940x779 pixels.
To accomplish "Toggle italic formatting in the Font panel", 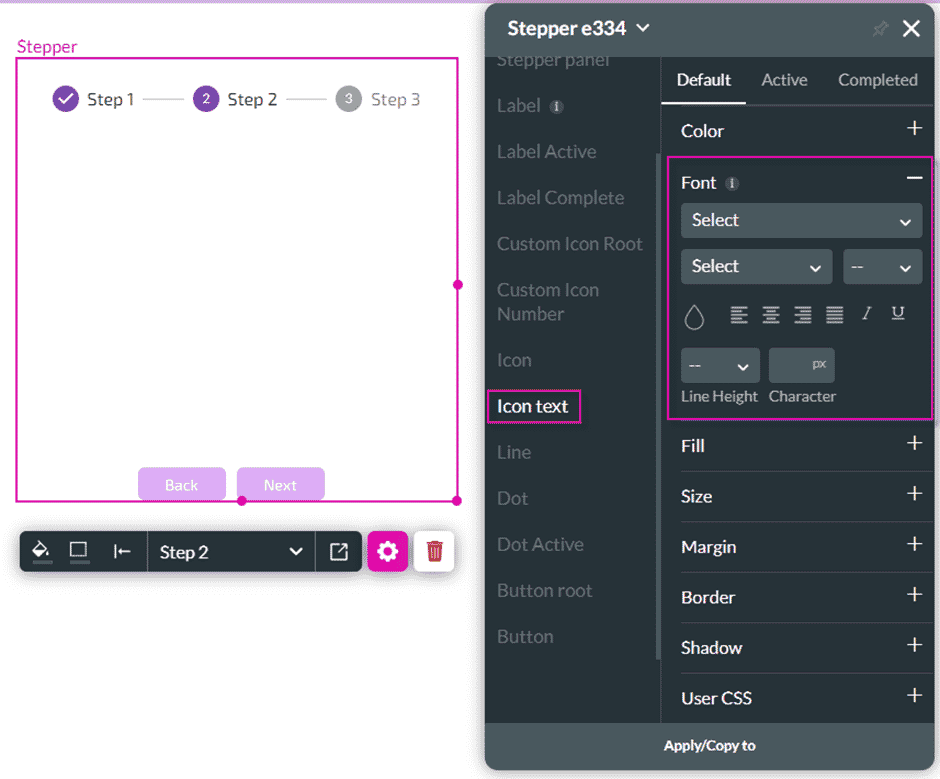I will coord(866,314).
